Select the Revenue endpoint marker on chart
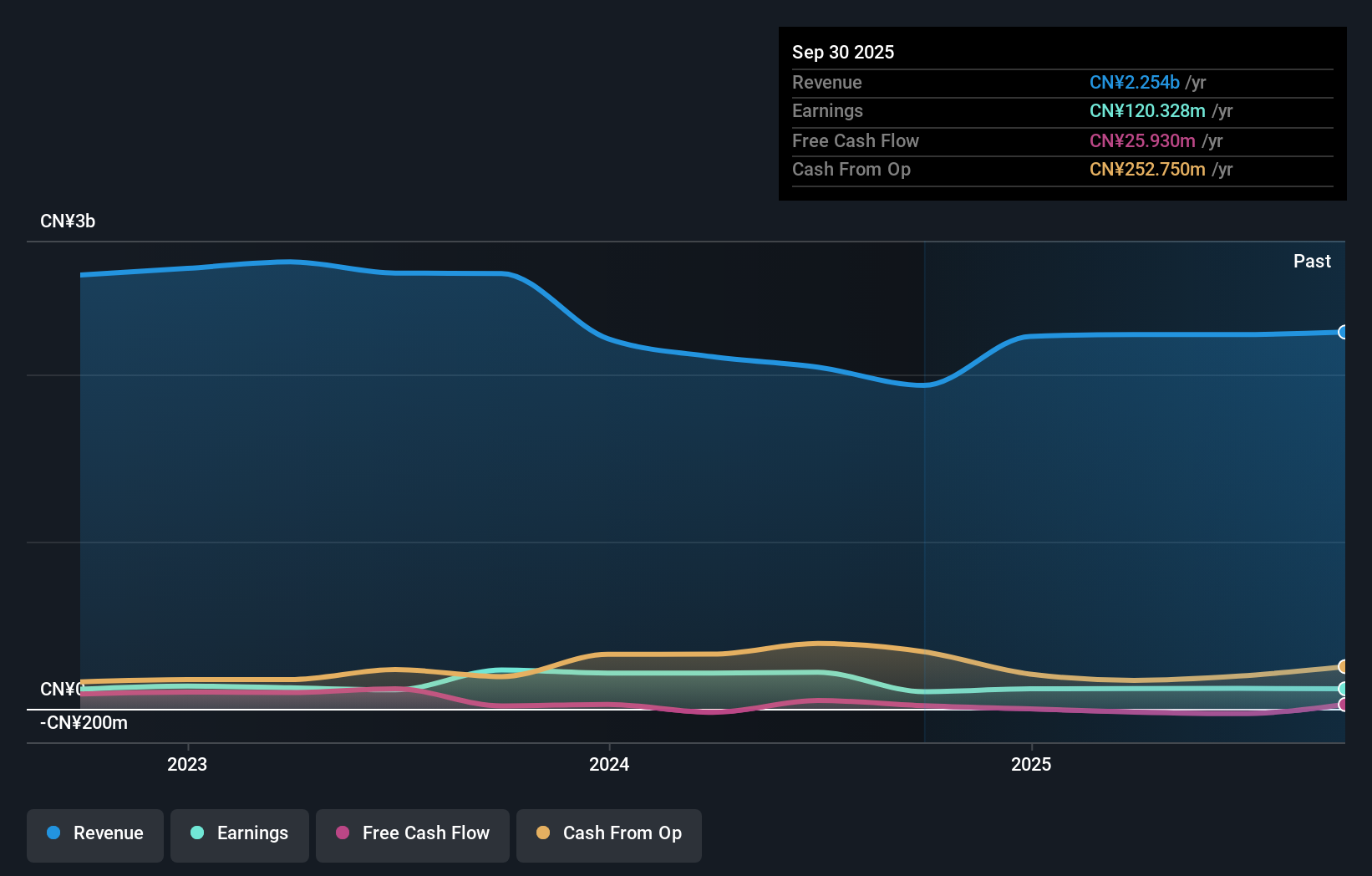 tap(1344, 332)
